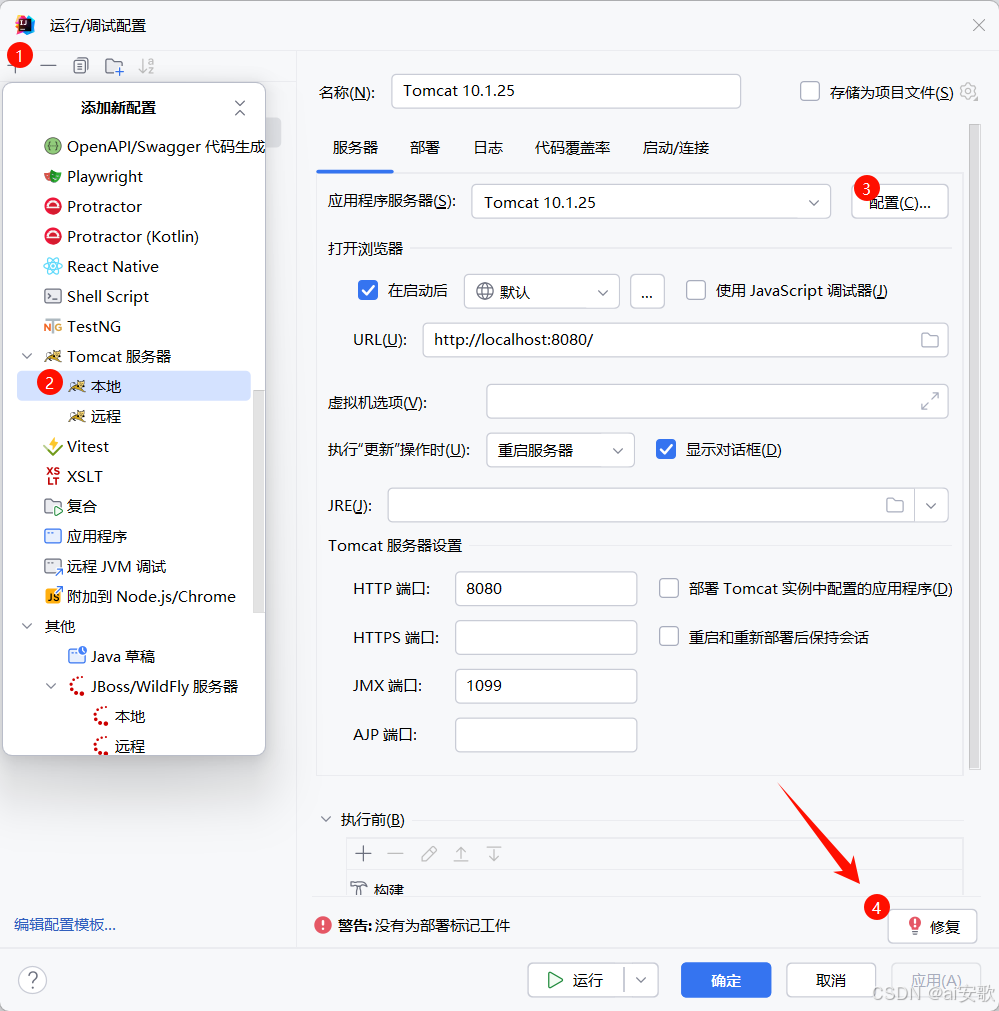Enable 使用 JavaScript 调试器 checkbox
The height and width of the screenshot is (1011, 999).
tap(696, 291)
